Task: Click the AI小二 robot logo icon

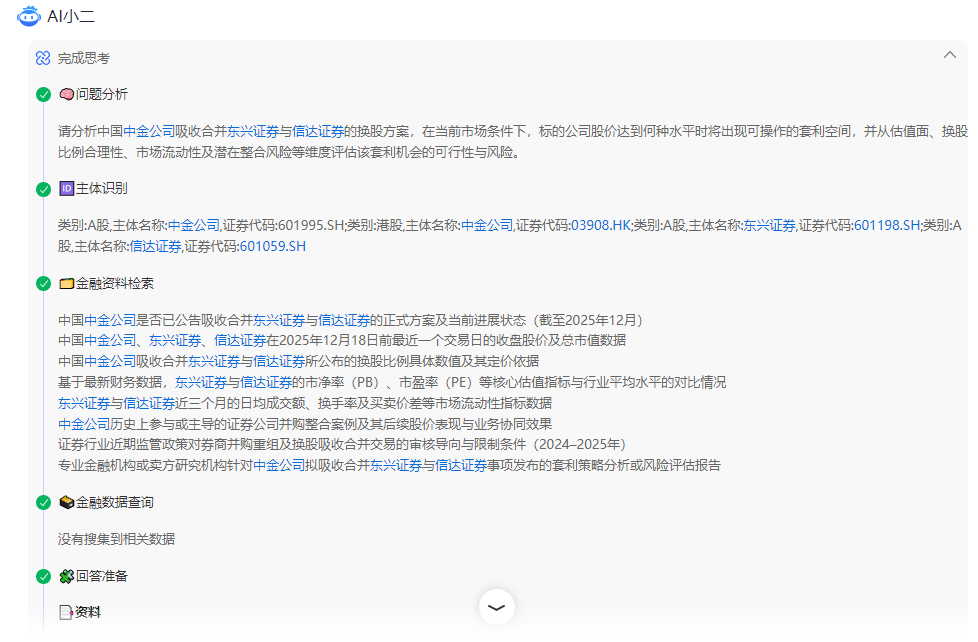Action: pyautogui.click(x=29, y=16)
